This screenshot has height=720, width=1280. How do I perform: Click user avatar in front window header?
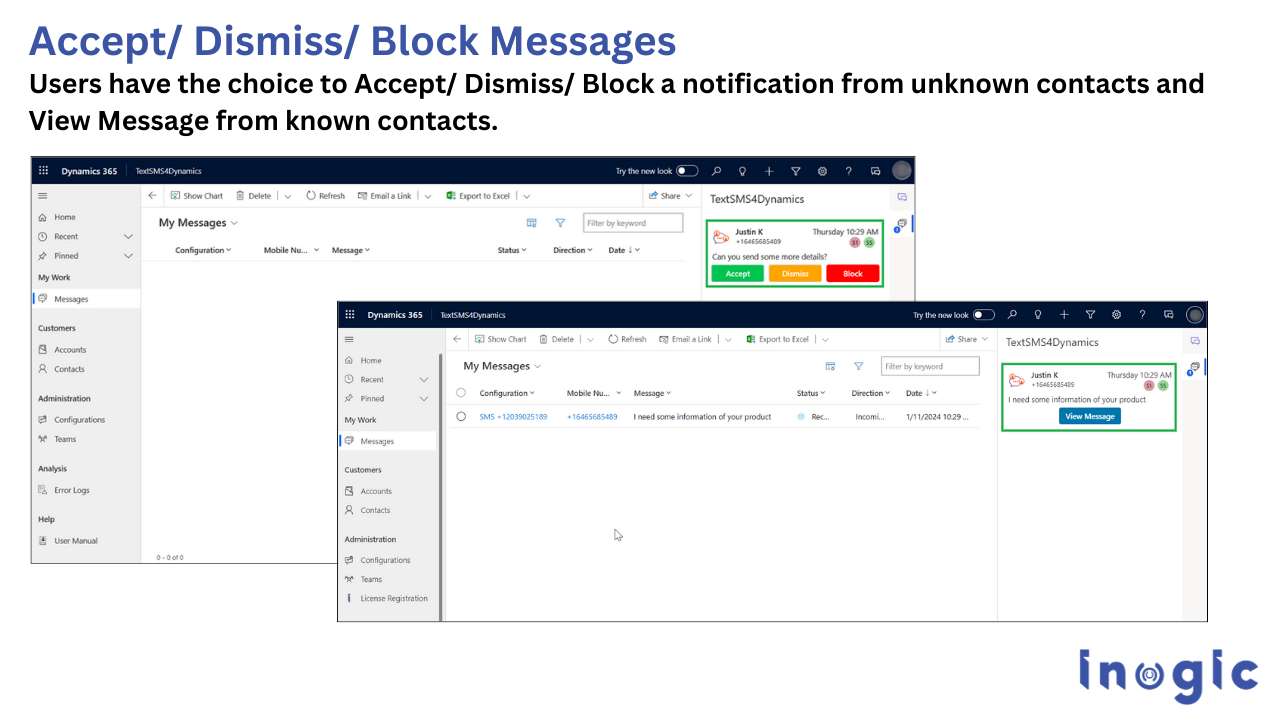(1194, 314)
